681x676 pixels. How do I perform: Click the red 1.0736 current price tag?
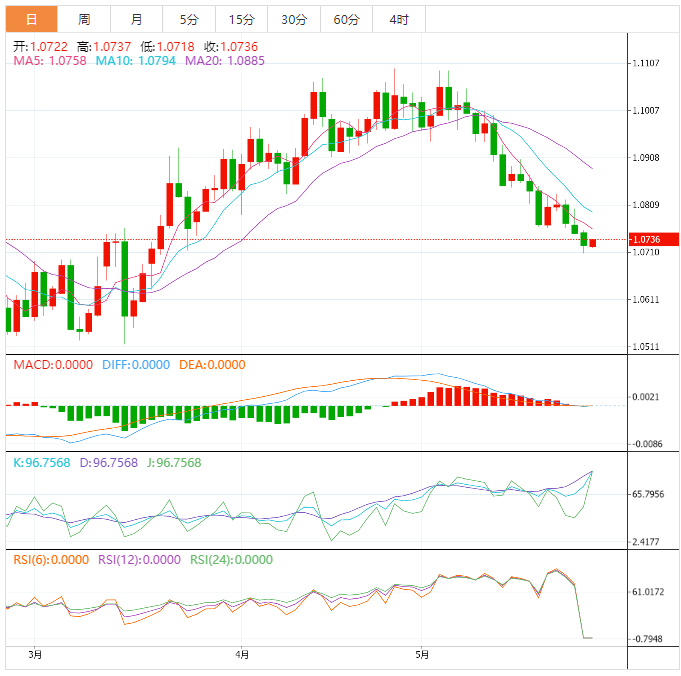(x=654, y=239)
